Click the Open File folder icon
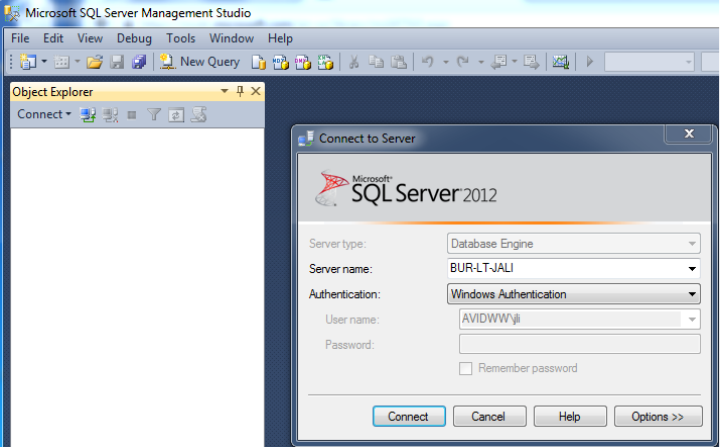 (x=95, y=62)
